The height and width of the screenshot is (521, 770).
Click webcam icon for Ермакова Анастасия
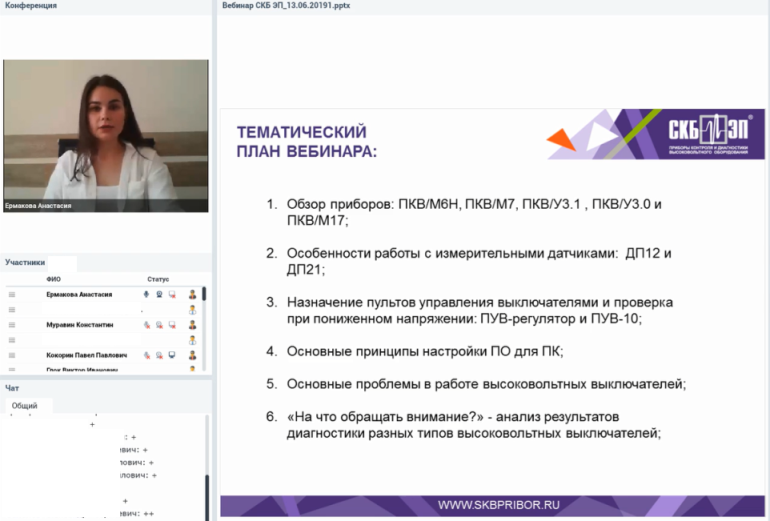[159, 295]
